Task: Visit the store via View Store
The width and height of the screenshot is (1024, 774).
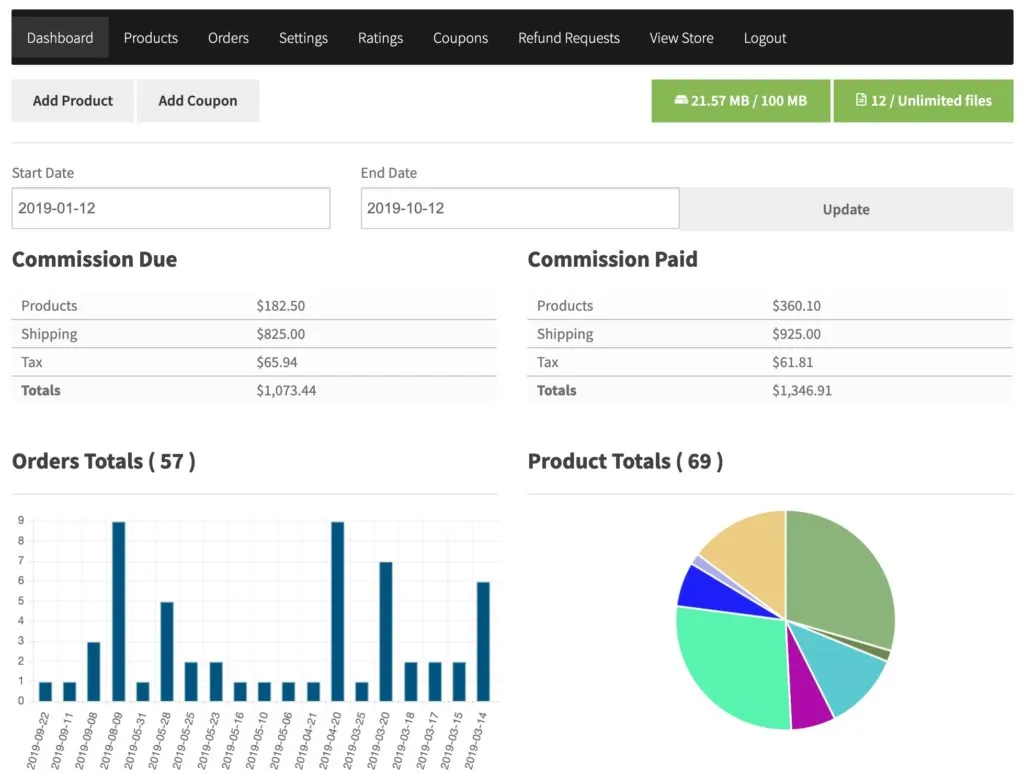Action: pyautogui.click(x=681, y=38)
